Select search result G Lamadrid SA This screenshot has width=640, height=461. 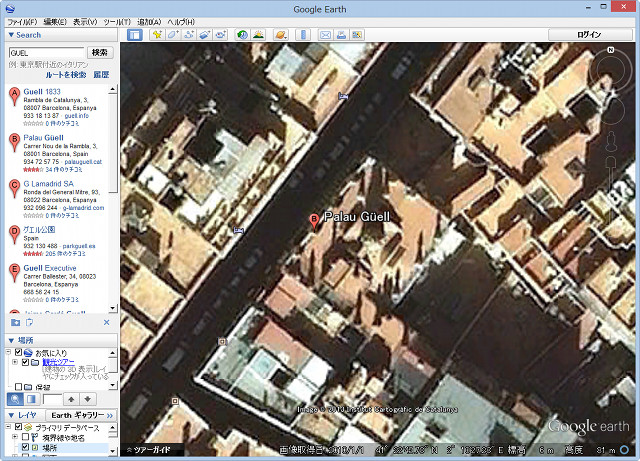coord(48,184)
